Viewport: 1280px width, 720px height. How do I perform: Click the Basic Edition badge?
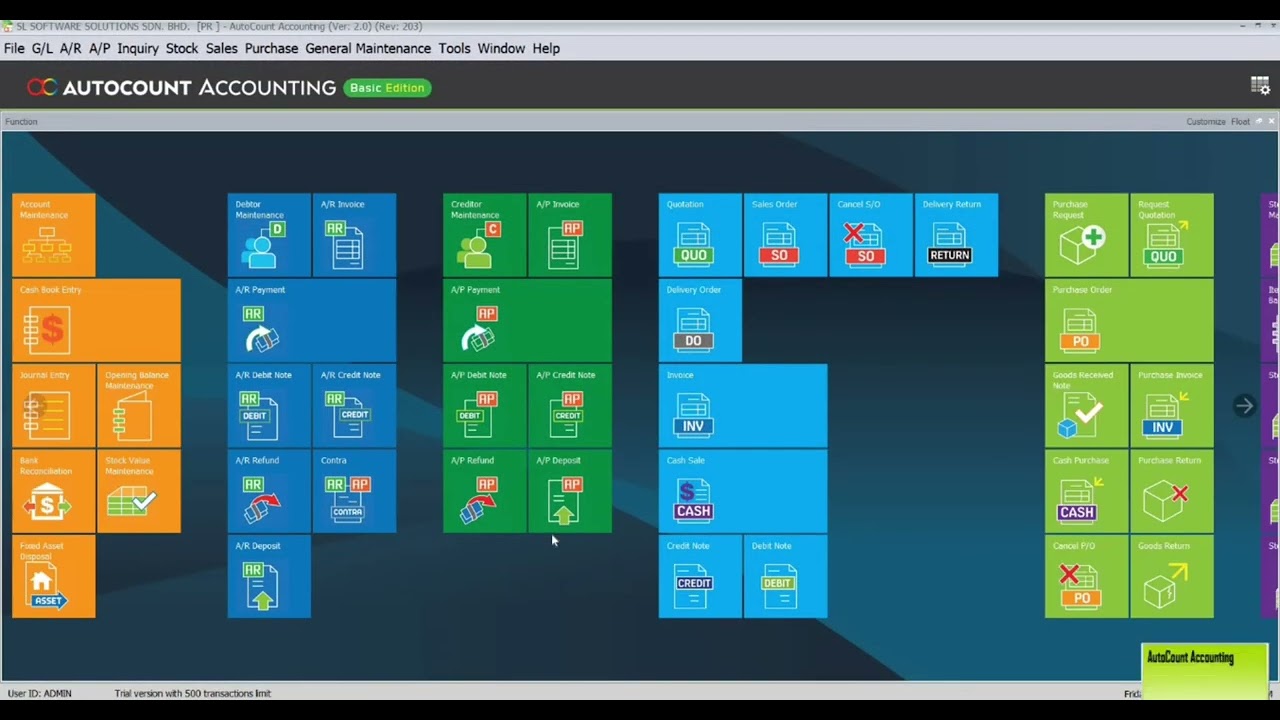[387, 88]
